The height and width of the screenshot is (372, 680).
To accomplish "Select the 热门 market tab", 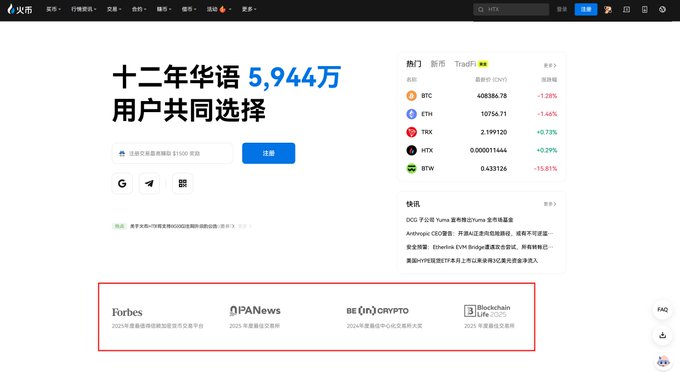I will tap(413, 64).
